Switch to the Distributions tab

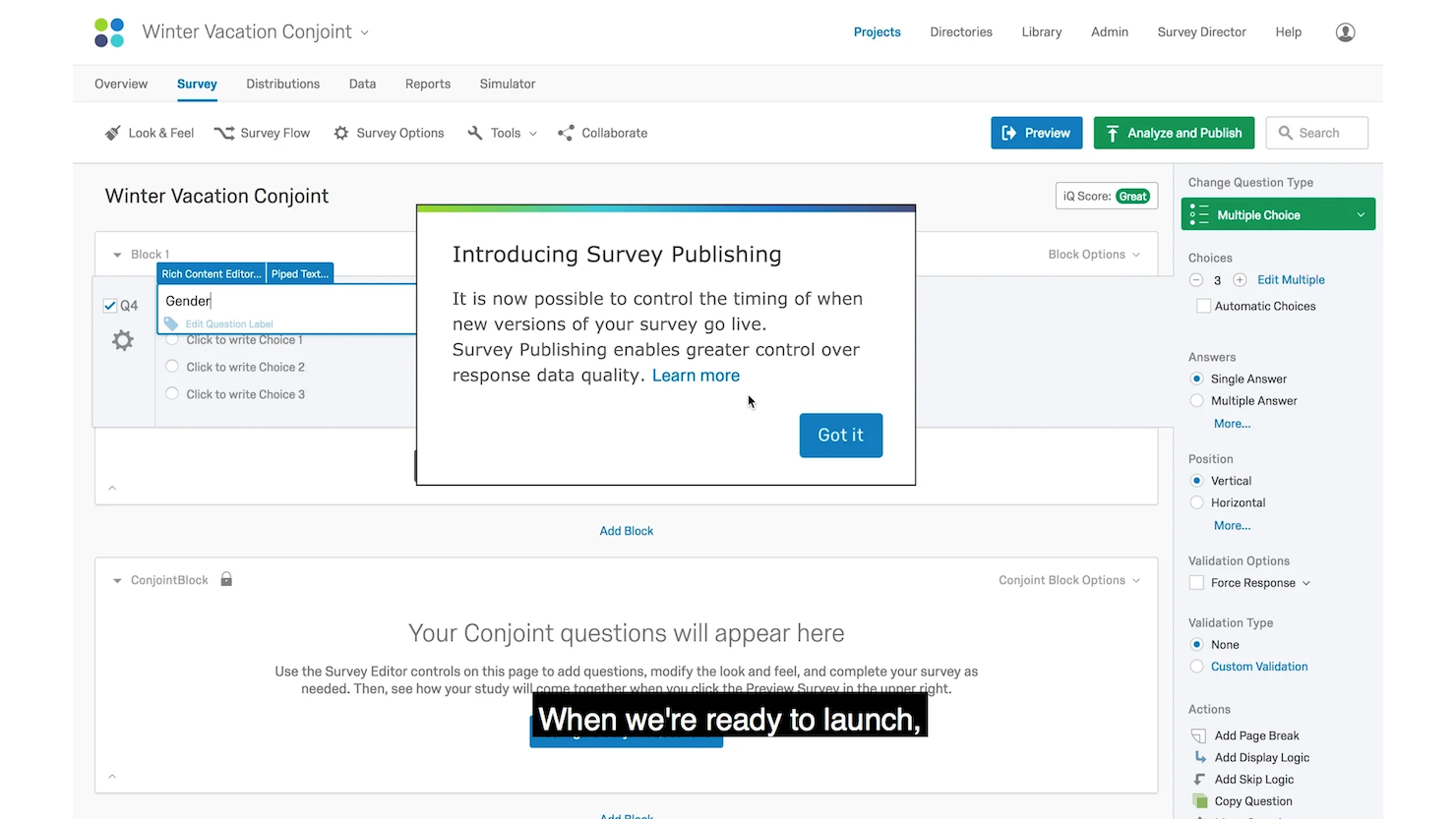[x=282, y=84]
